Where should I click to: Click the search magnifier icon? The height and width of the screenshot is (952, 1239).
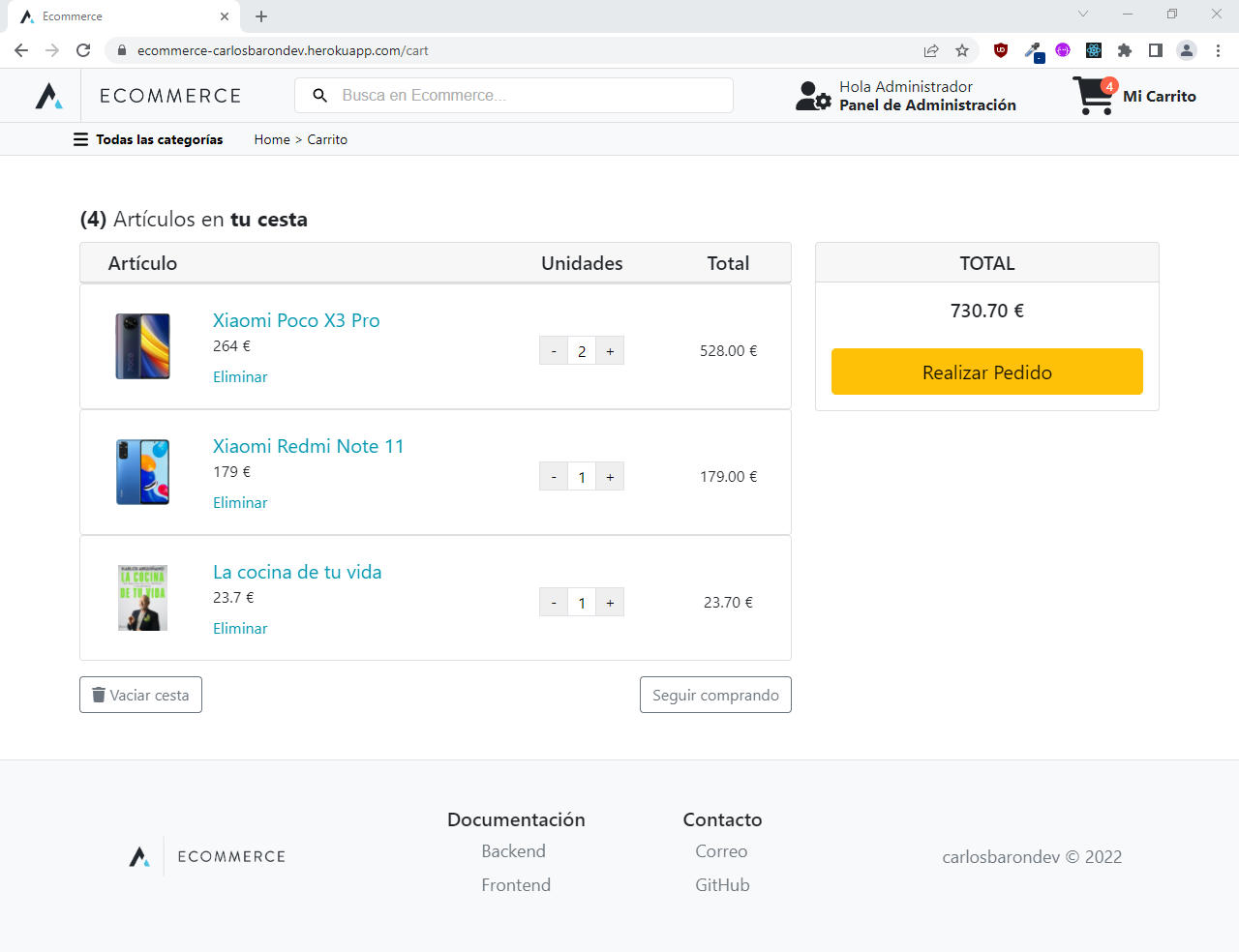(320, 96)
